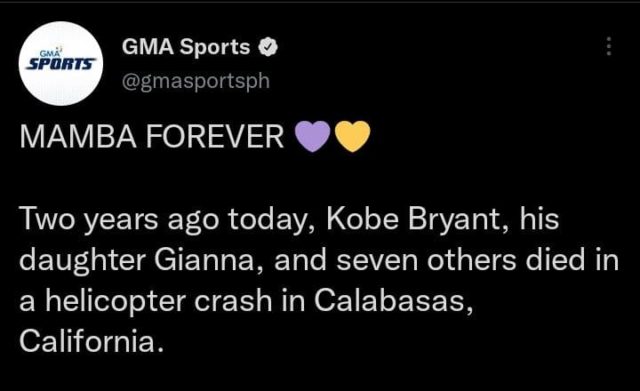
Task: Open the GMA Sports profile avatar
Action: pos(61,63)
